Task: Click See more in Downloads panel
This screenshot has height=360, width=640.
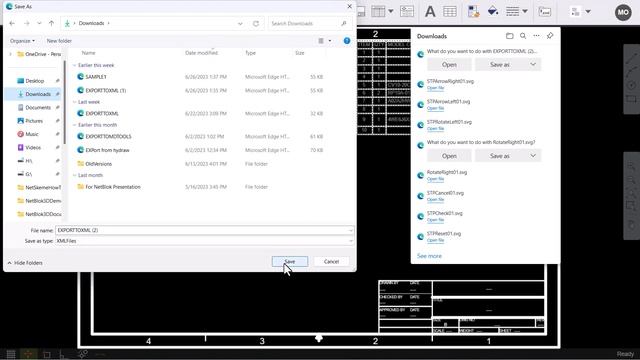Action: point(429,256)
